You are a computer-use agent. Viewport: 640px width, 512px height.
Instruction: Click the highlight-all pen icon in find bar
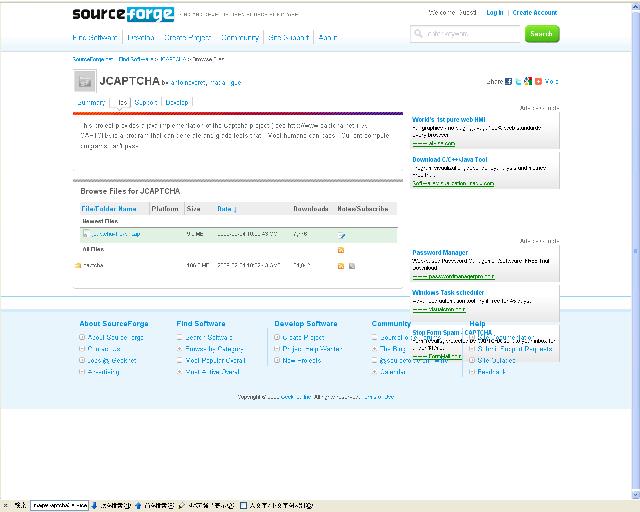pyautogui.click(x=182, y=505)
